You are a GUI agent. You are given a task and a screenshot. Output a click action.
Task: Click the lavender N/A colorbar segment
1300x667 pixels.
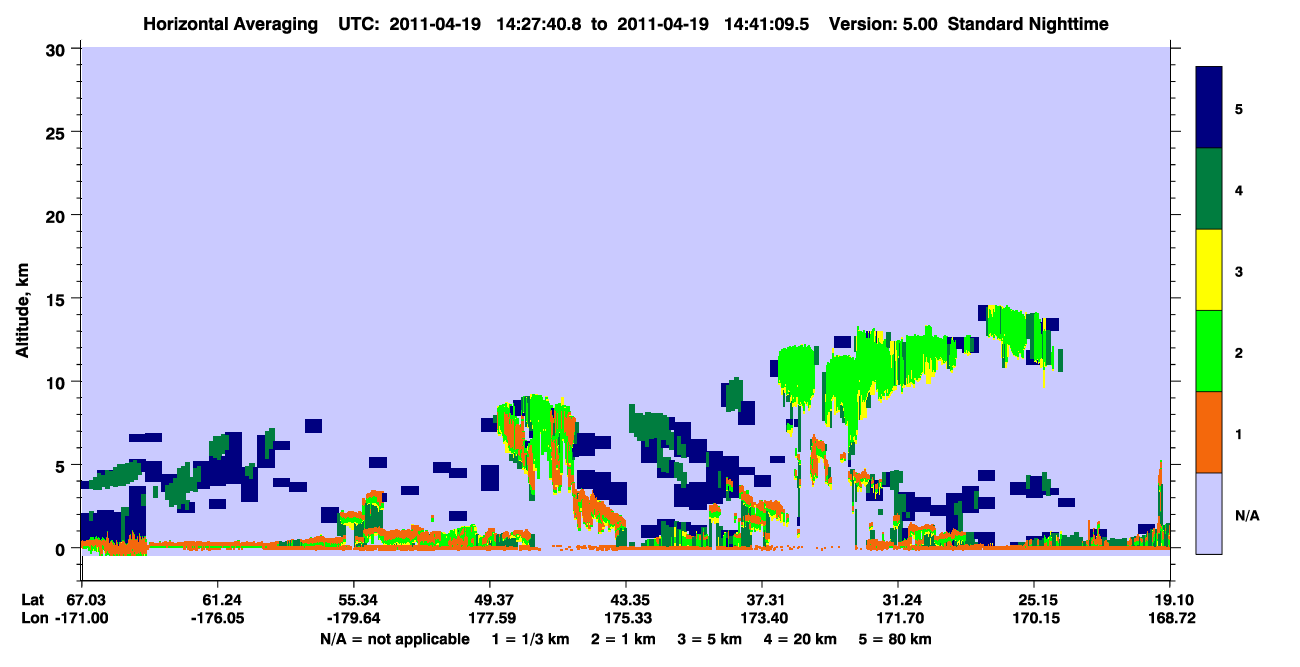(x=1209, y=513)
